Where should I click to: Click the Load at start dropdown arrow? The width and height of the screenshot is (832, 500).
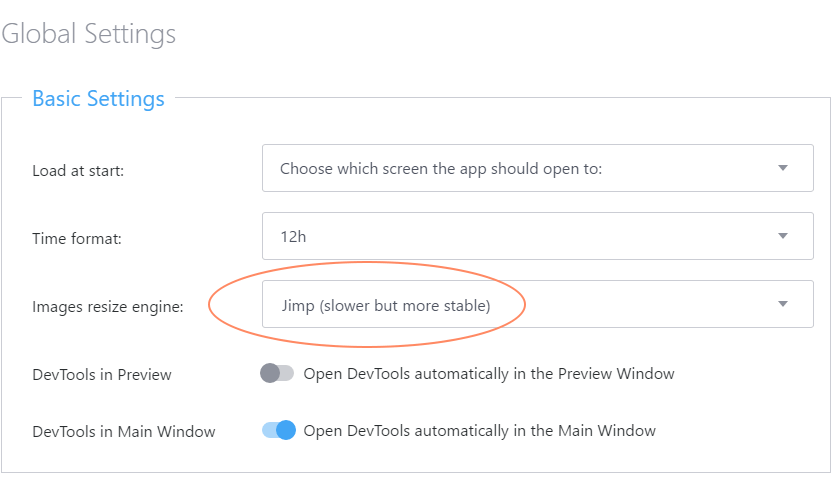click(783, 168)
